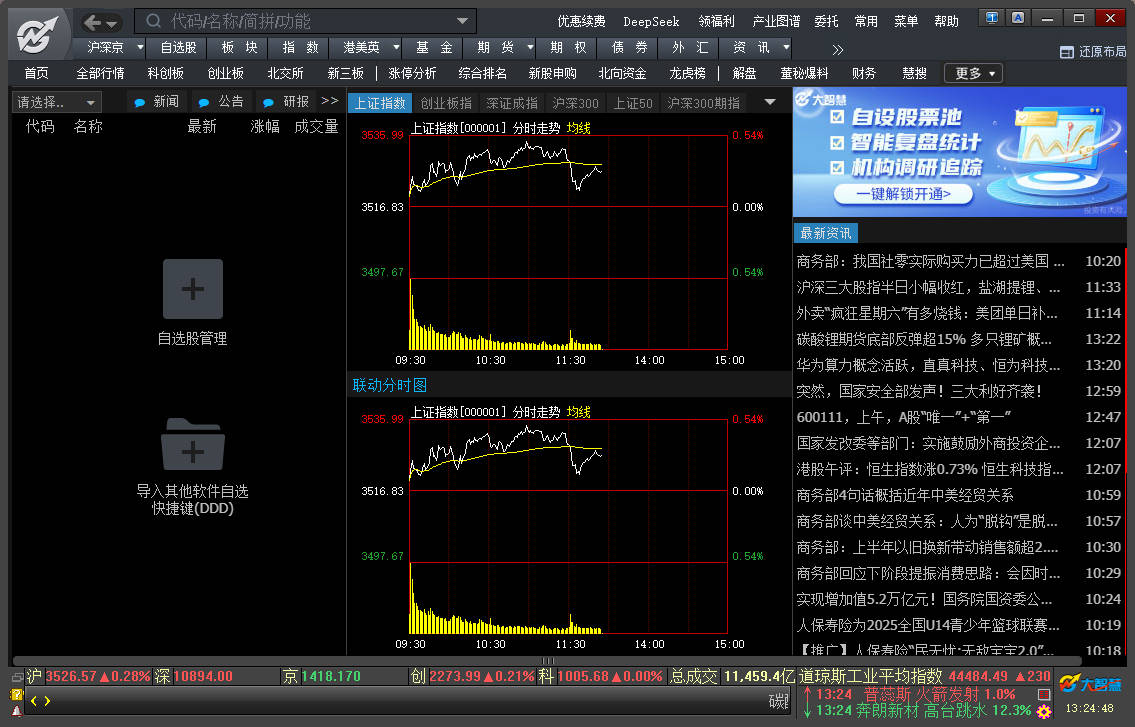This screenshot has height=727, width=1135.
Task: Click the blue monitor icon in title bar
Action: pyautogui.click(x=991, y=18)
